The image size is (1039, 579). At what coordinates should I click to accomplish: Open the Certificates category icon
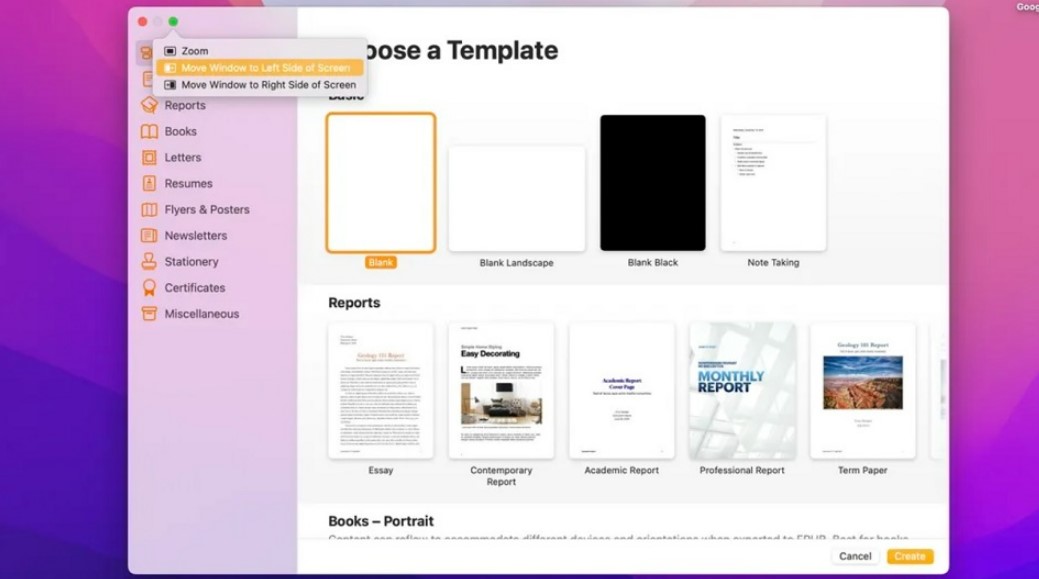pyautogui.click(x=149, y=287)
